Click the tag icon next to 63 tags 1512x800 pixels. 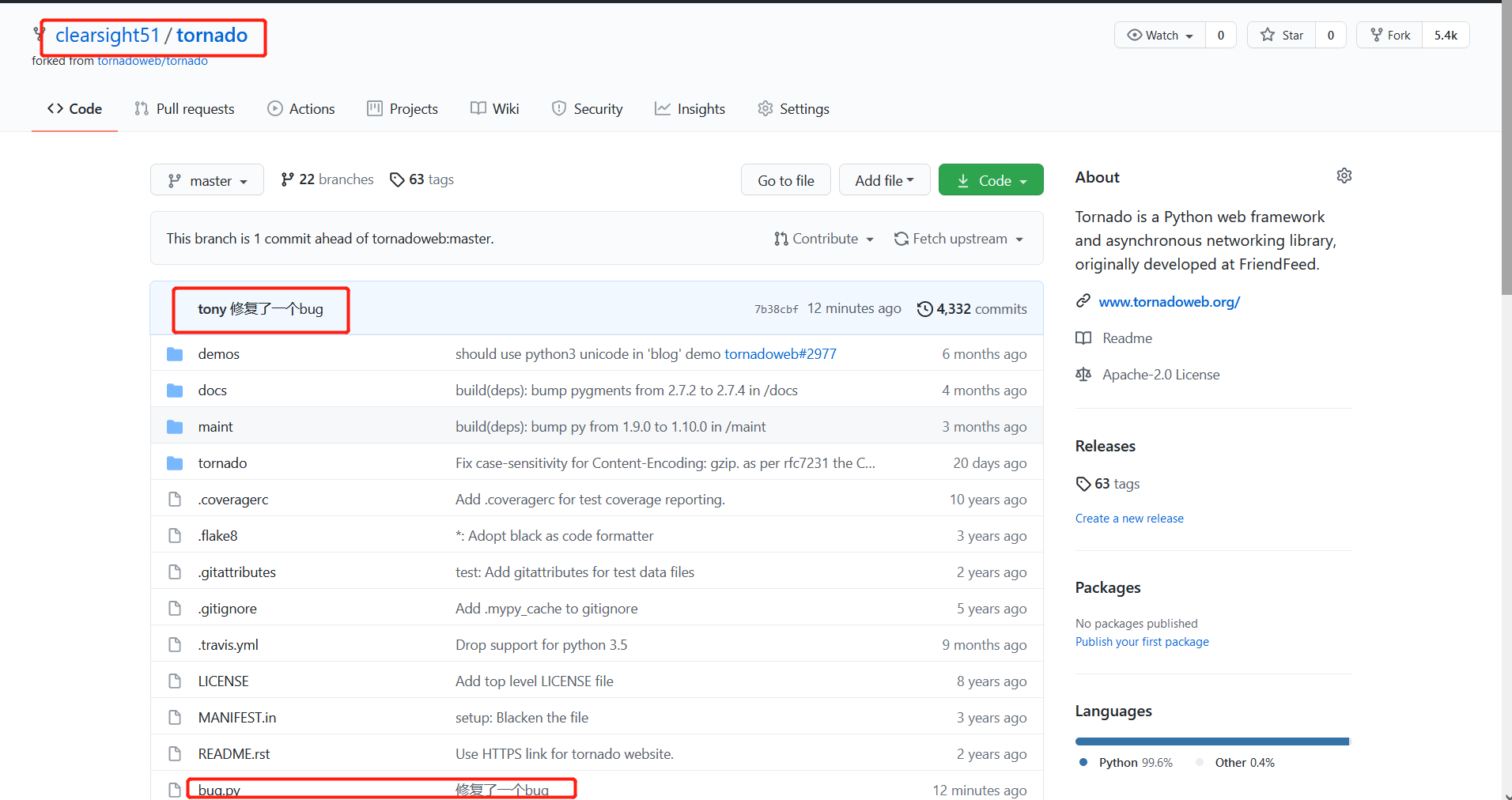397,180
